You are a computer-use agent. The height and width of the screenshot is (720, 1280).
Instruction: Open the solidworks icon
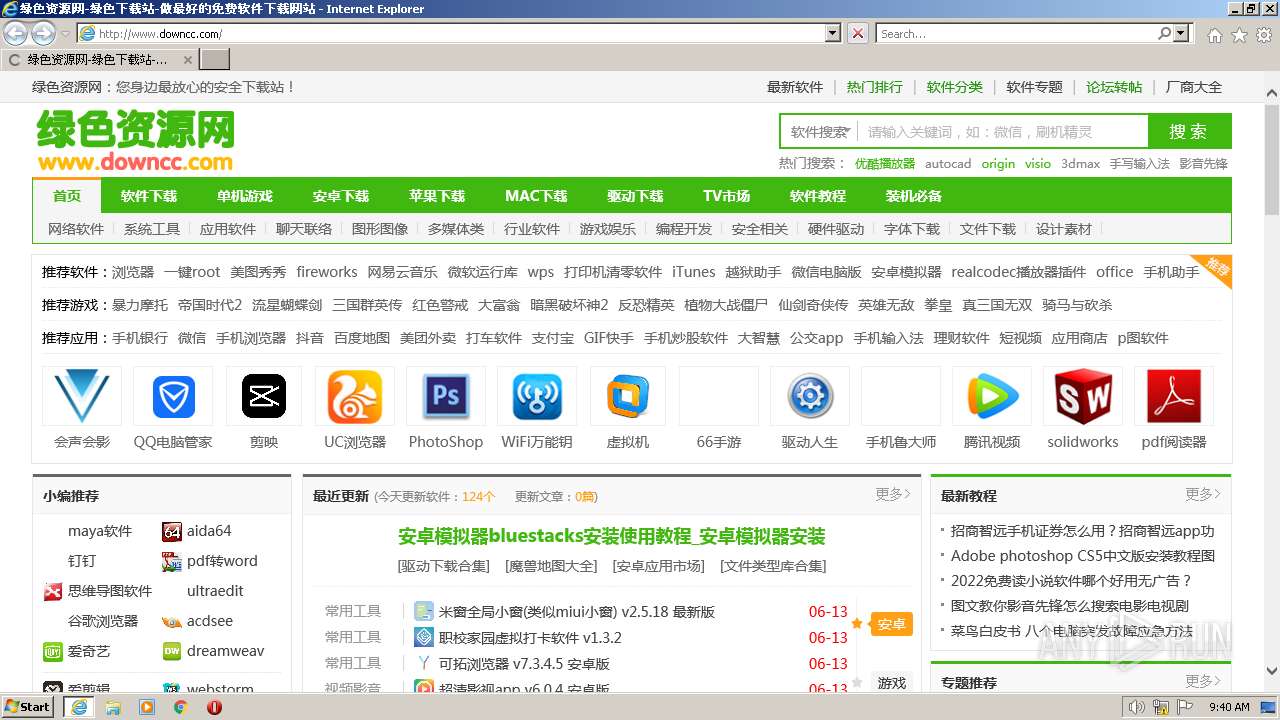pyautogui.click(x=1083, y=397)
